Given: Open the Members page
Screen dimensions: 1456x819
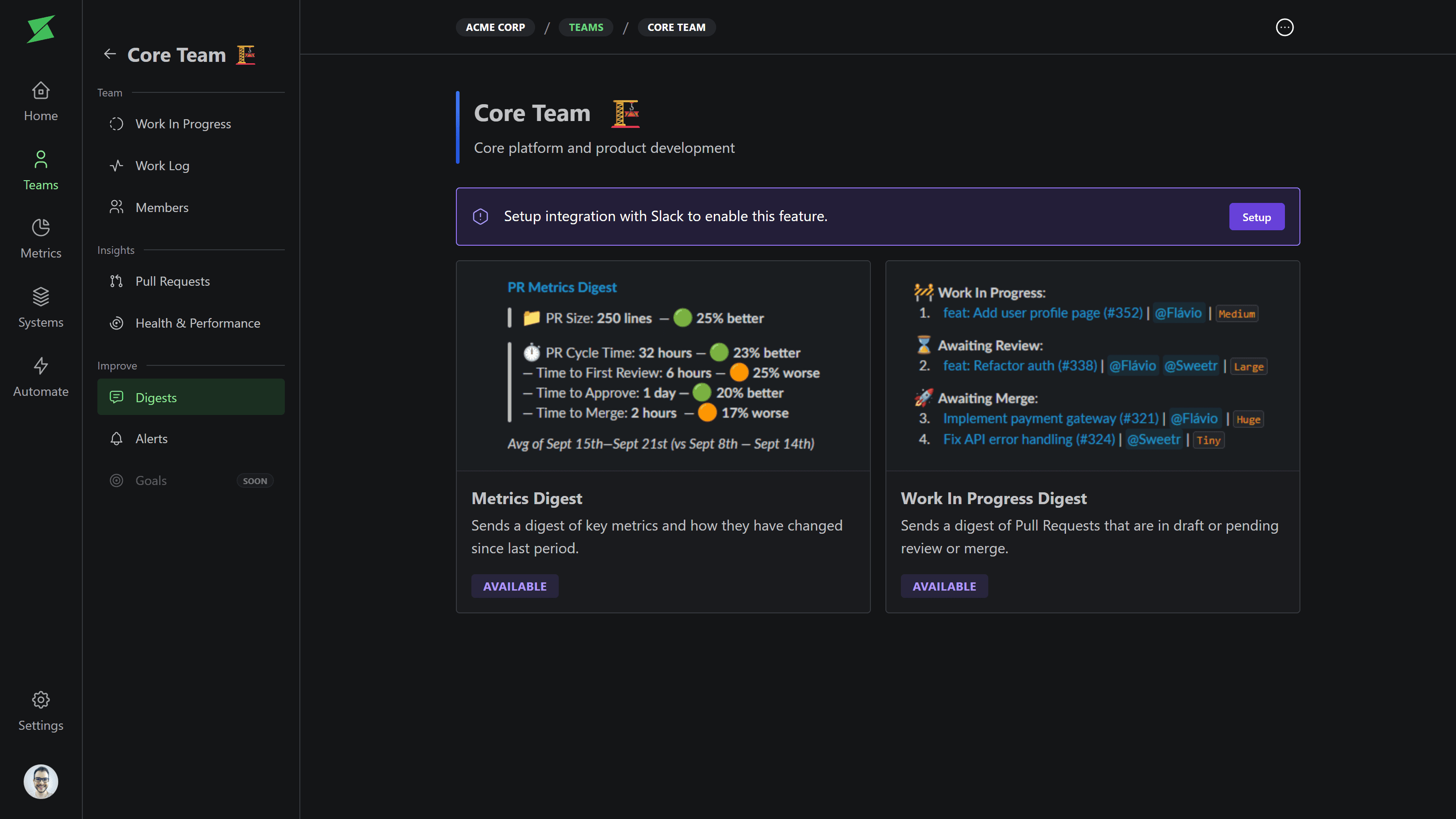Looking at the screenshot, I should click(162, 207).
